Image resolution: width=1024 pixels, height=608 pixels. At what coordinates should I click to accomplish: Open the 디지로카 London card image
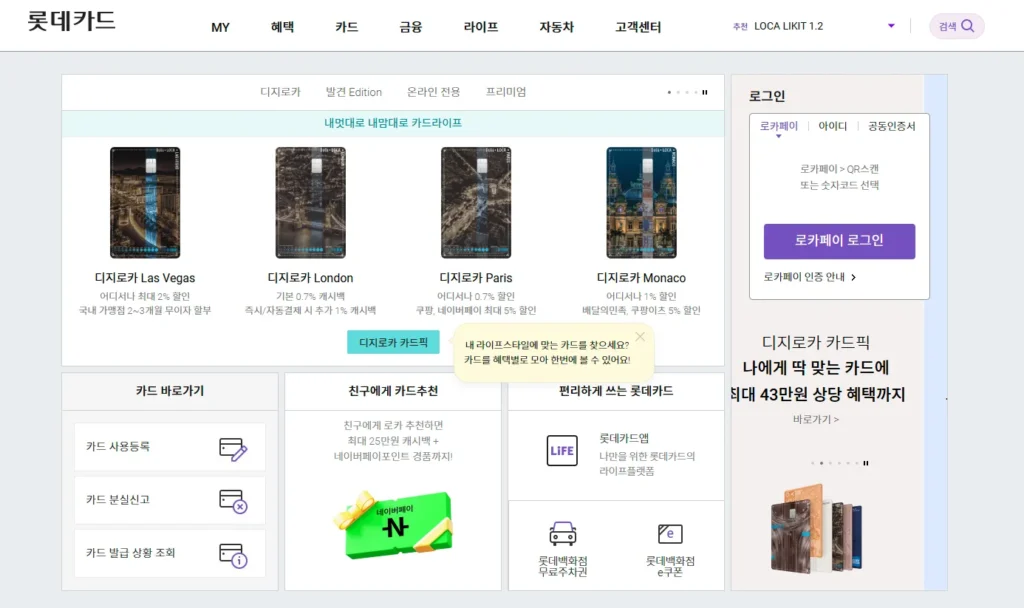click(x=310, y=202)
